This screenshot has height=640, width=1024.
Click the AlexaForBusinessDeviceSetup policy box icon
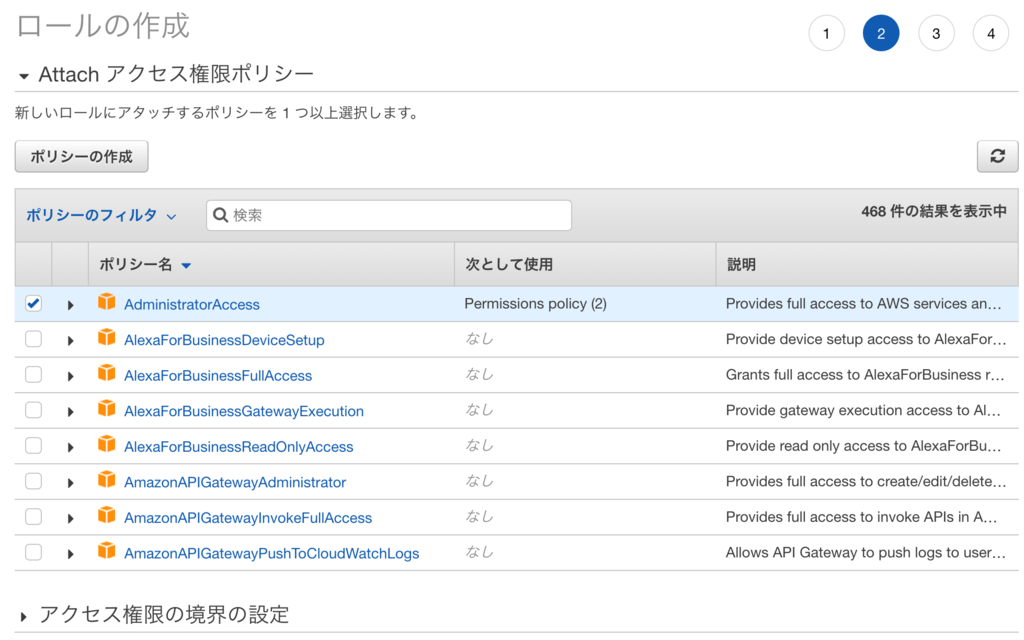[x=106, y=337]
